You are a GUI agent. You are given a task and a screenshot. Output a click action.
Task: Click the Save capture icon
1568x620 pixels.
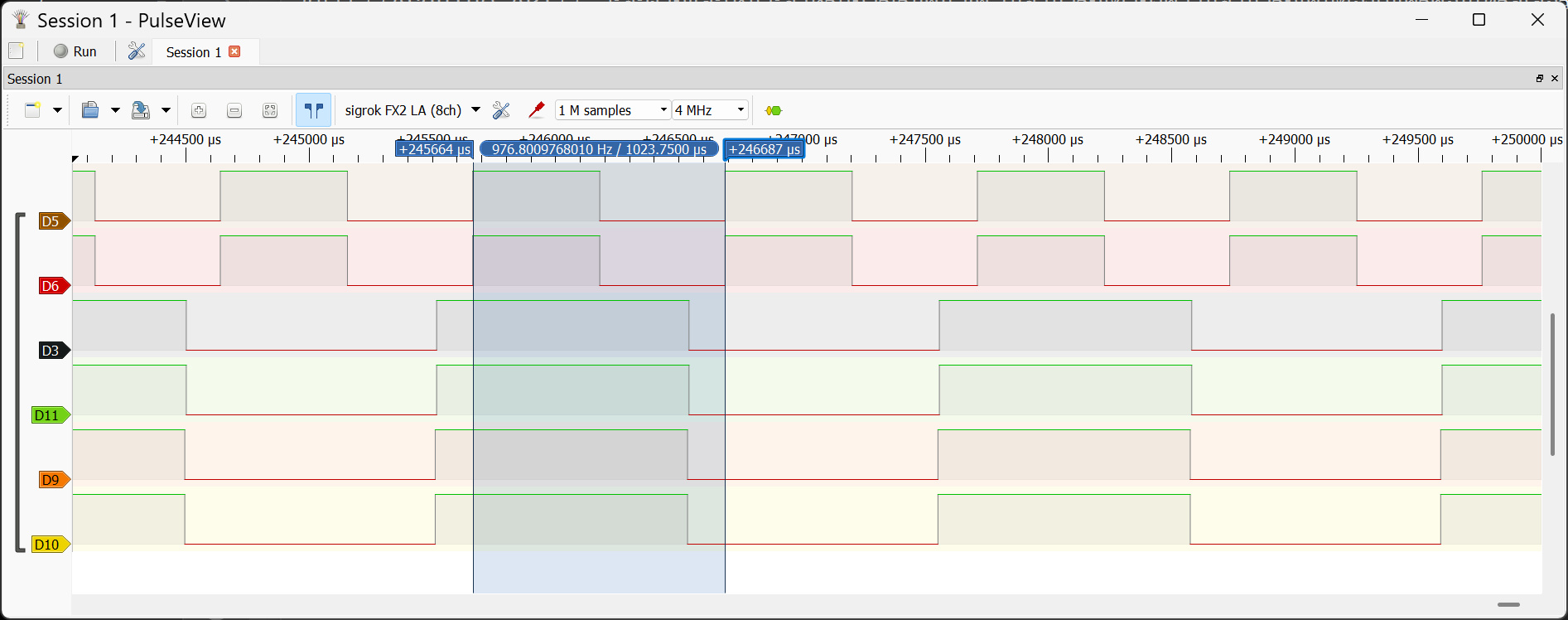[x=141, y=110]
